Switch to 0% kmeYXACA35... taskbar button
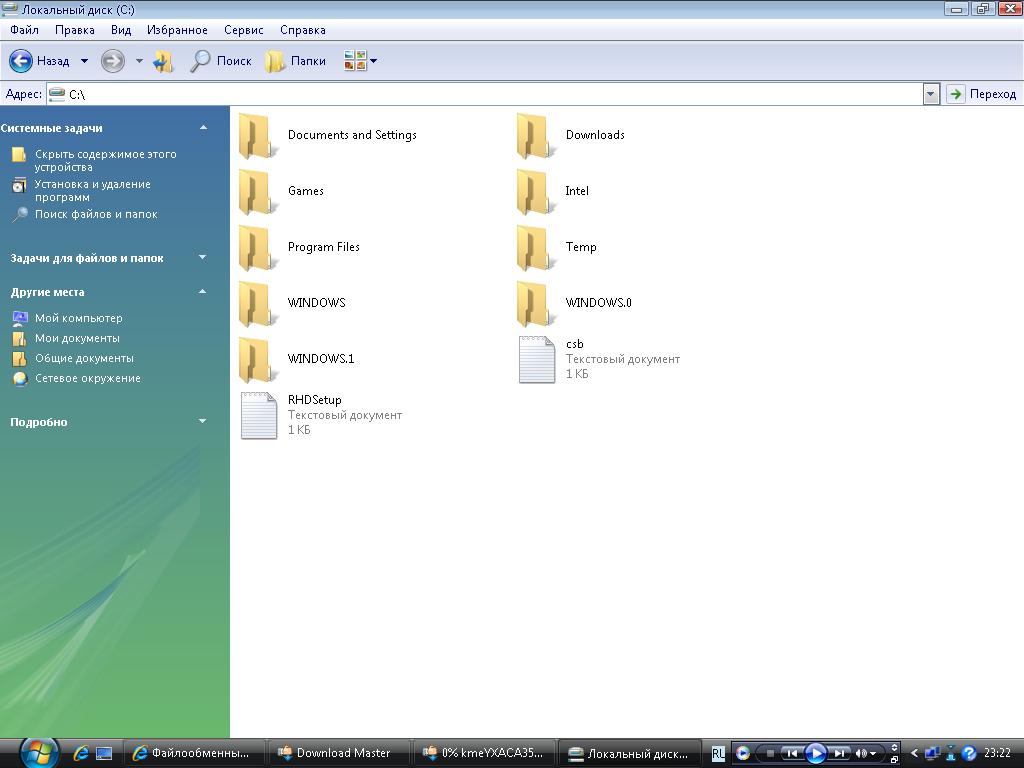The width and height of the screenshot is (1024, 768). [x=483, y=753]
